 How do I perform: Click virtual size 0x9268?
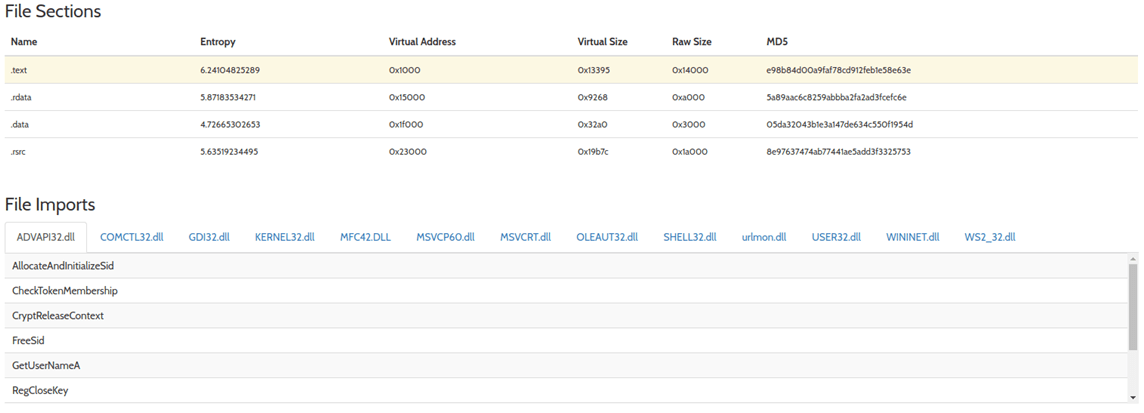coord(593,97)
